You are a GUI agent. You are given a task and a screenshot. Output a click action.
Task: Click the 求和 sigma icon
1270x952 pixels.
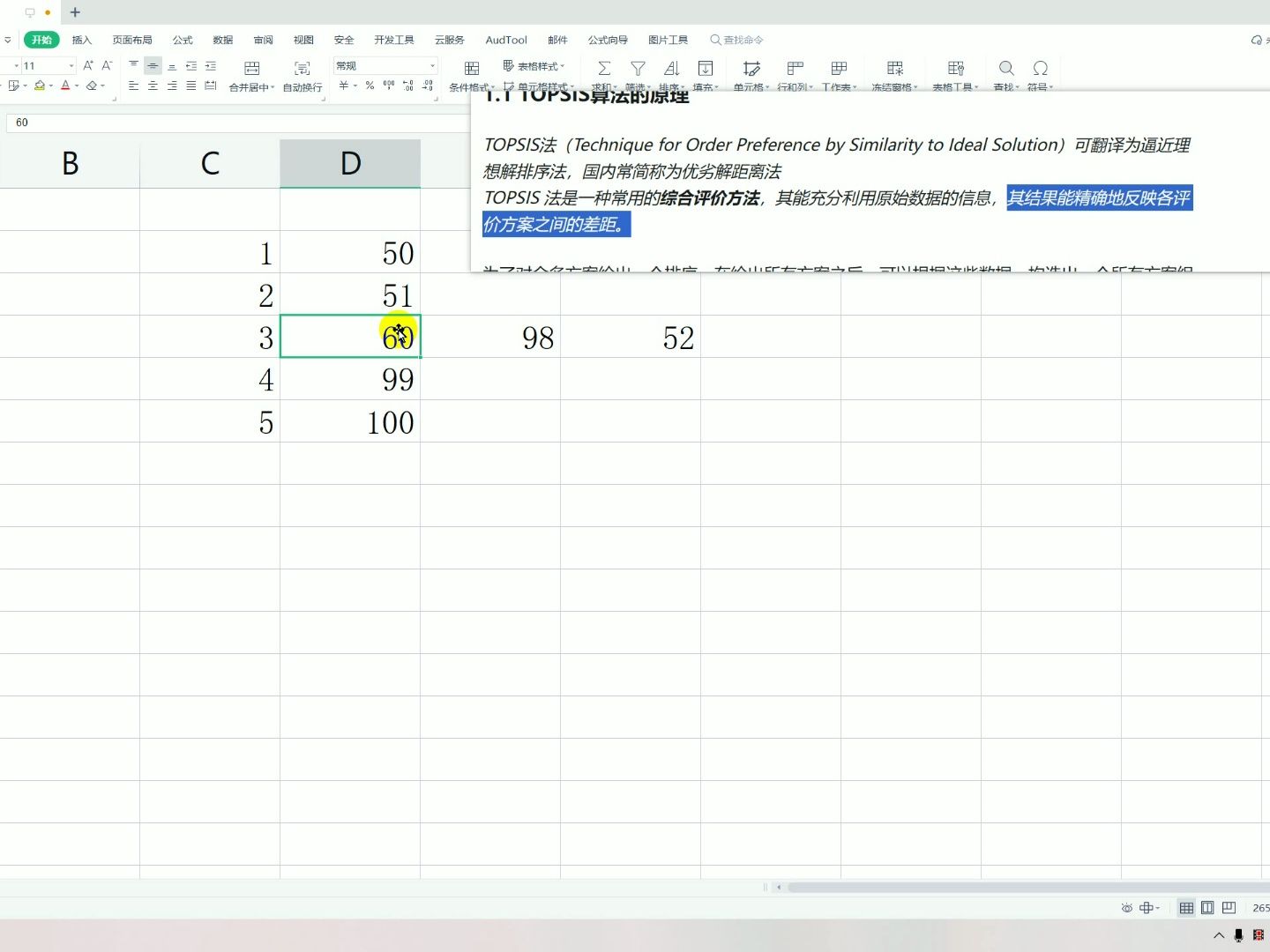(x=604, y=68)
